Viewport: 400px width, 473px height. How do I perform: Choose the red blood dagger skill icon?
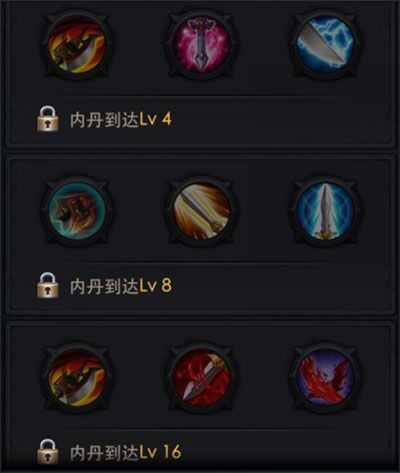click(x=201, y=378)
